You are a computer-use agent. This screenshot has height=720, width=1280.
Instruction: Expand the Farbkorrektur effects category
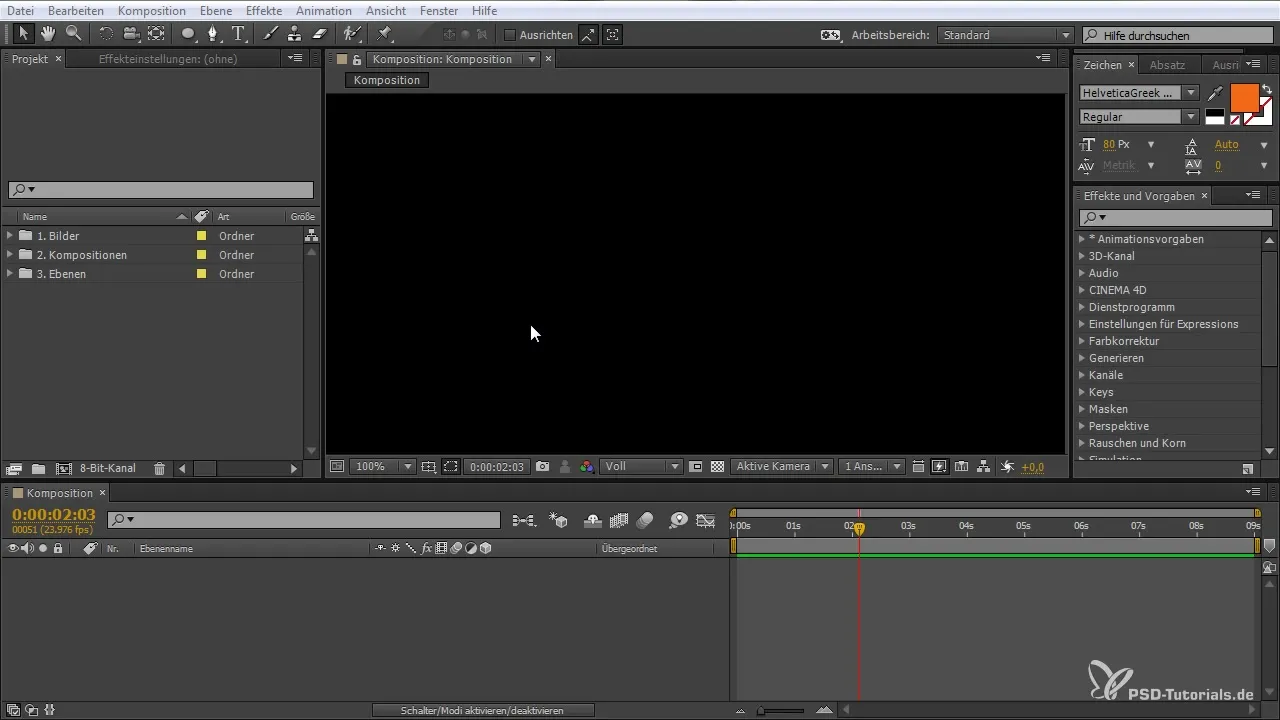(1082, 341)
